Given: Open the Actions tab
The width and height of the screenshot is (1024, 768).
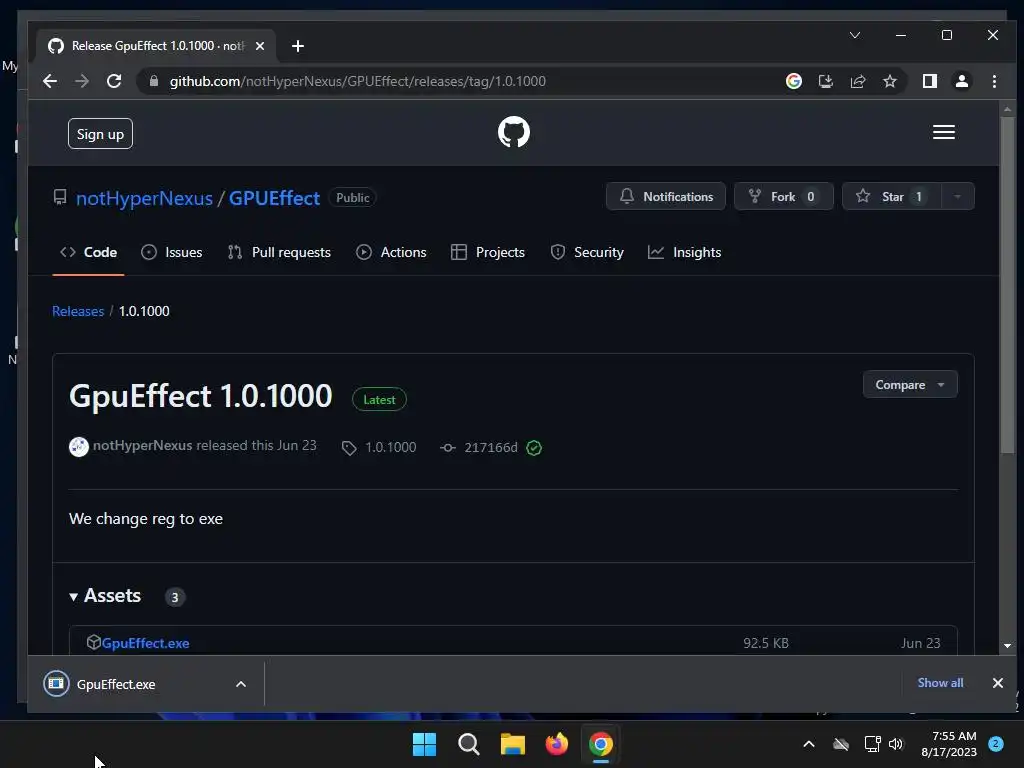Looking at the screenshot, I should coord(391,252).
